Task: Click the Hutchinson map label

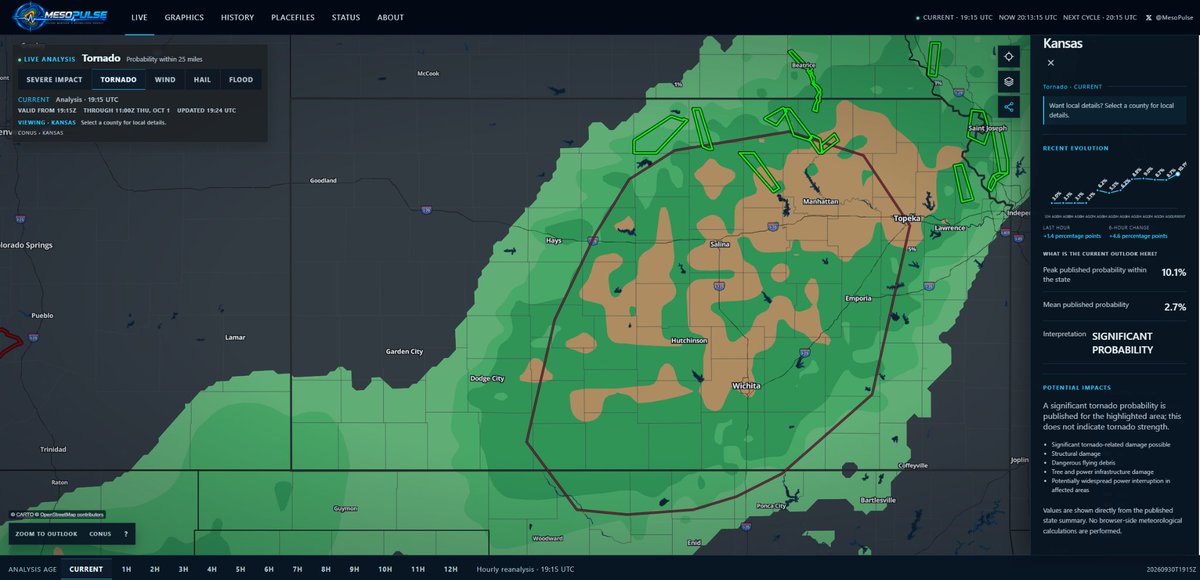Action: point(689,341)
